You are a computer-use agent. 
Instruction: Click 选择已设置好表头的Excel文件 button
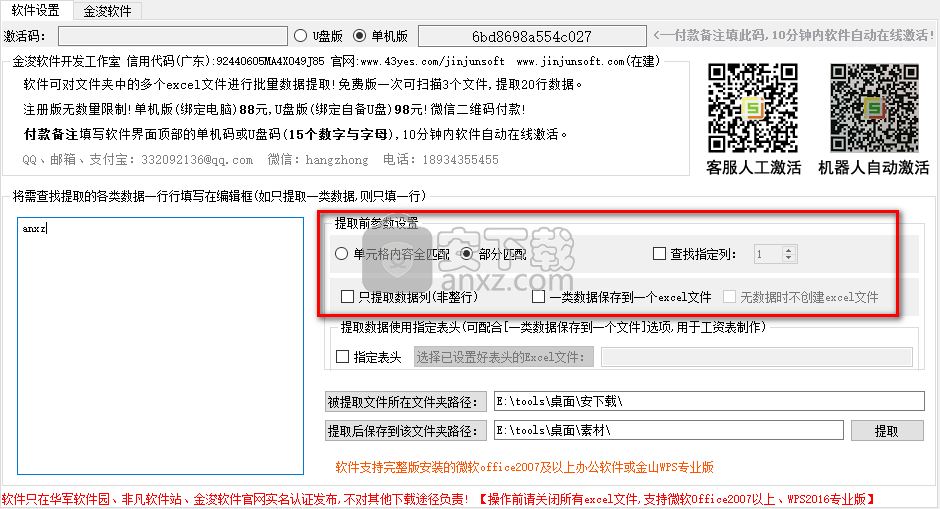coord(504,357)
